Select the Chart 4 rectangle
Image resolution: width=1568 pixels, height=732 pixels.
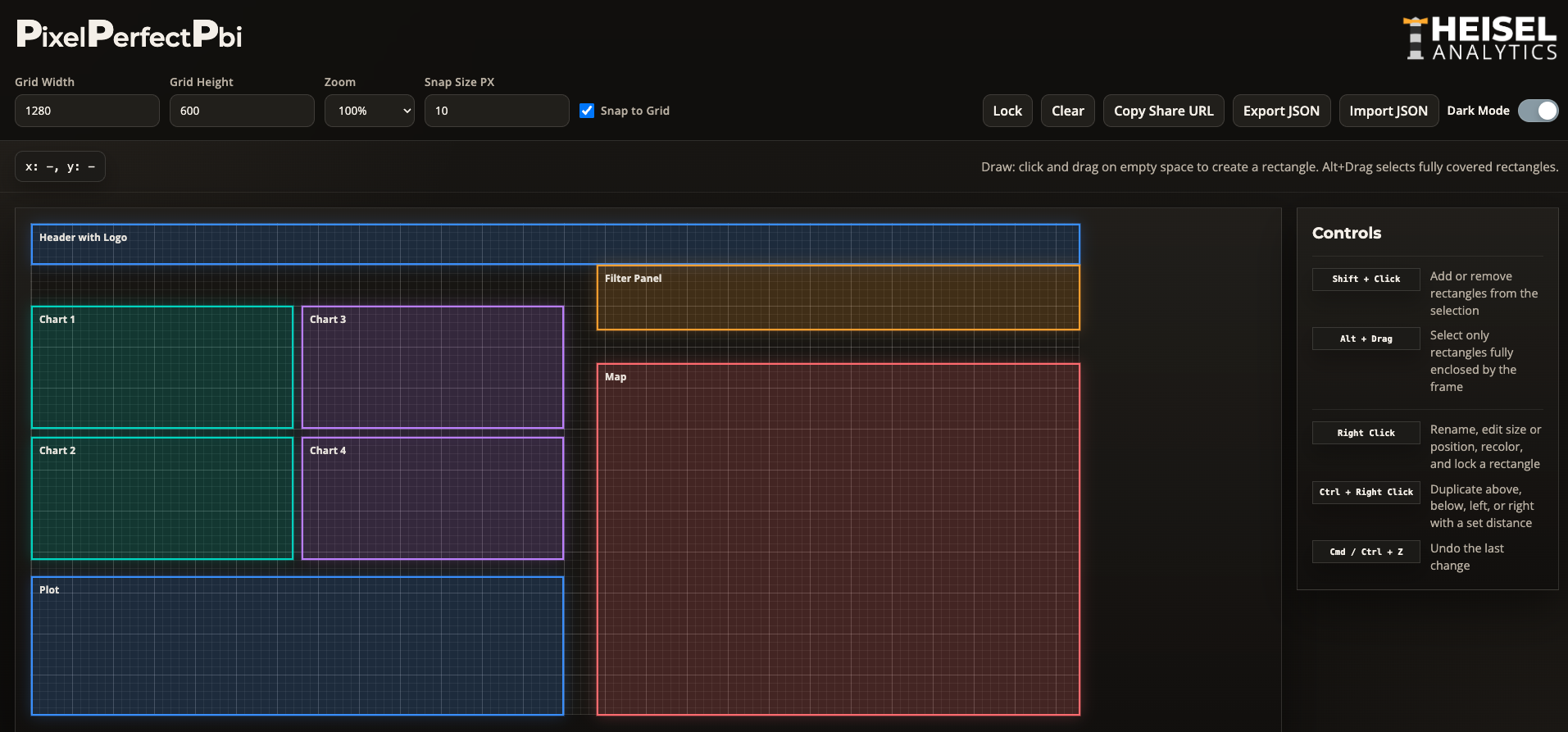click(x=433, y=498)
